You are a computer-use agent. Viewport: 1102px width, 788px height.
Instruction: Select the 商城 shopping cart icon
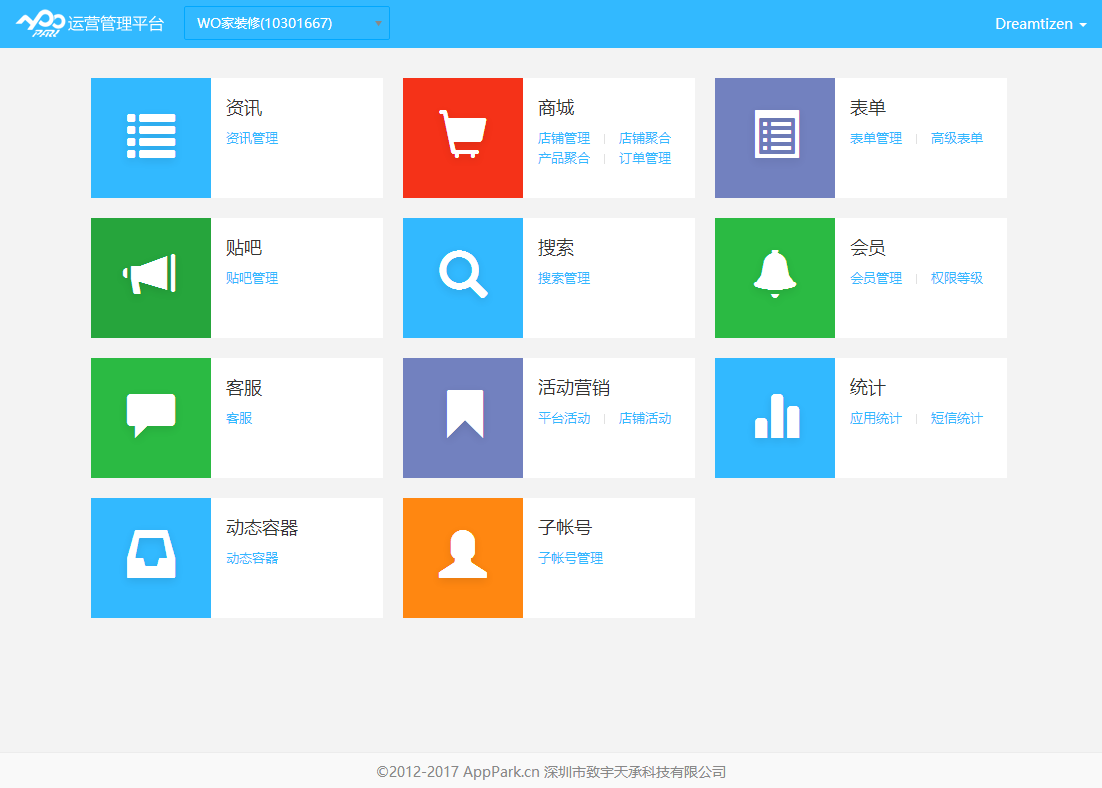point(462,137)
